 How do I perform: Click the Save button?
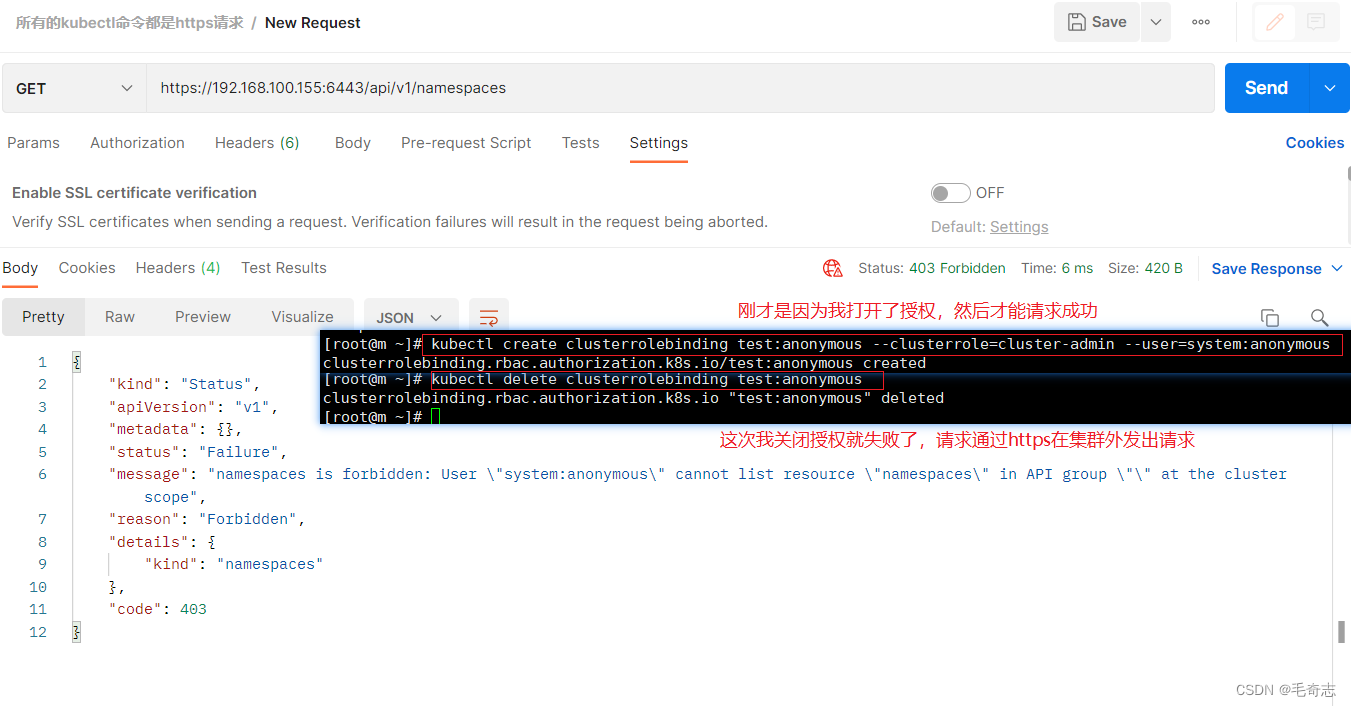(x=1097, y=22)
